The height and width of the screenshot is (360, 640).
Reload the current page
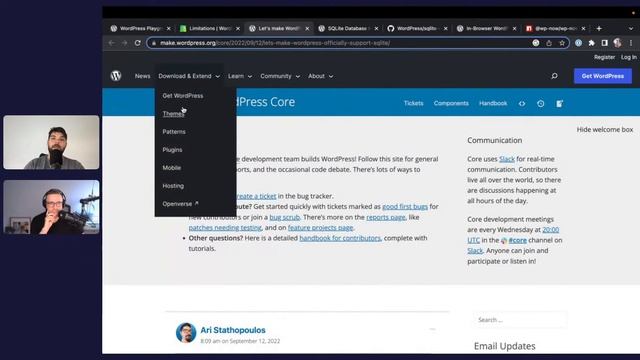(x=138, y=43)
